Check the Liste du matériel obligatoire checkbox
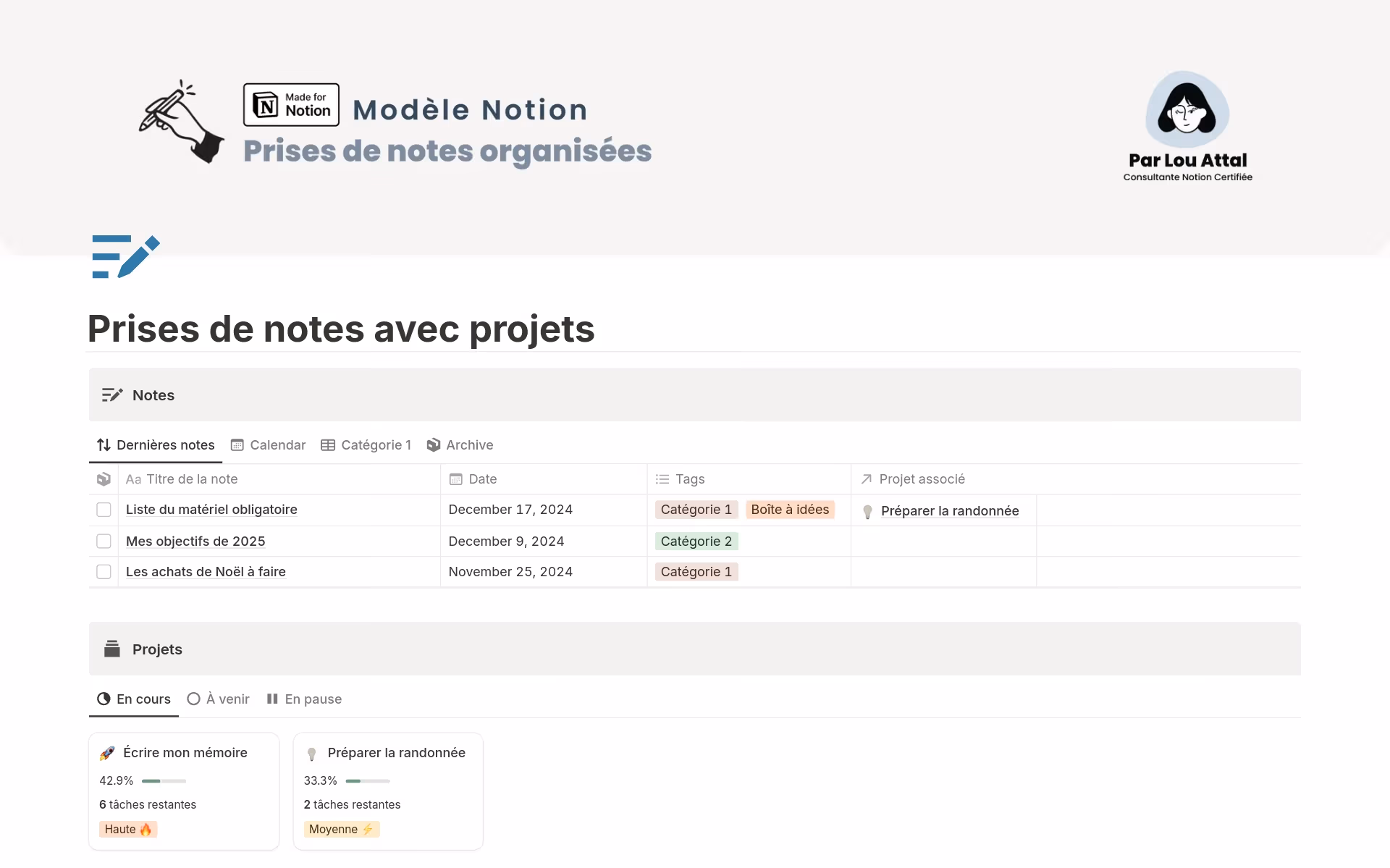Viewport: 1390px width, 868px height. click(x=104, y=510)
